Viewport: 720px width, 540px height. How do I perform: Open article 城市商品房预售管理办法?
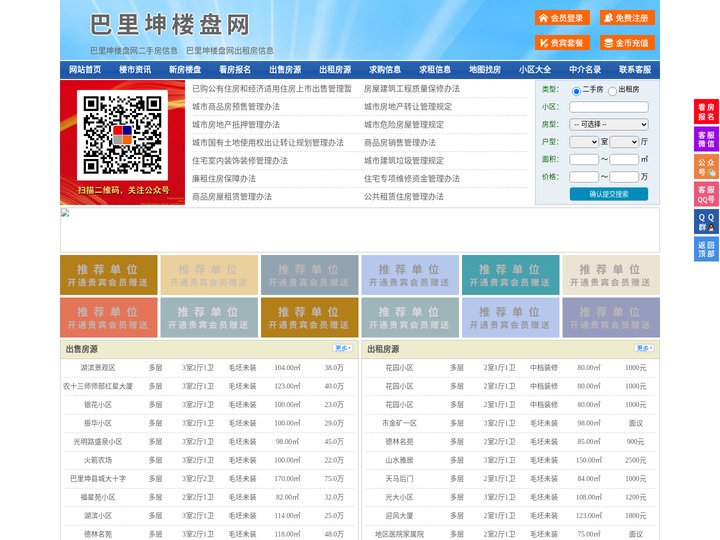236,107
